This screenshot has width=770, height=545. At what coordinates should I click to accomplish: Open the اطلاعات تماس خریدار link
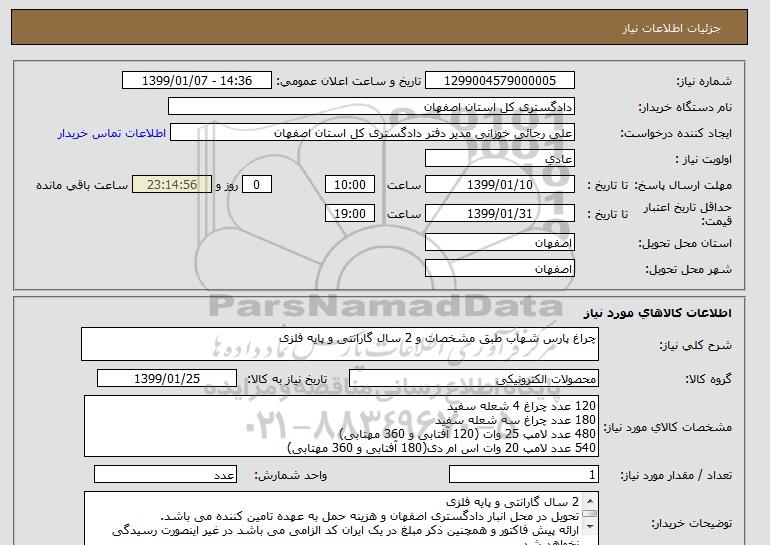point(111,133)
